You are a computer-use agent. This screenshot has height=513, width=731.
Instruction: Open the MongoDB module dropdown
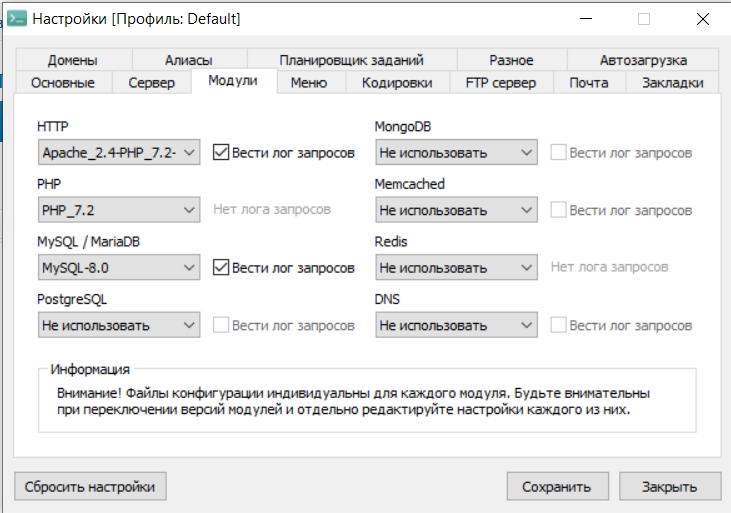coord(456,153)
